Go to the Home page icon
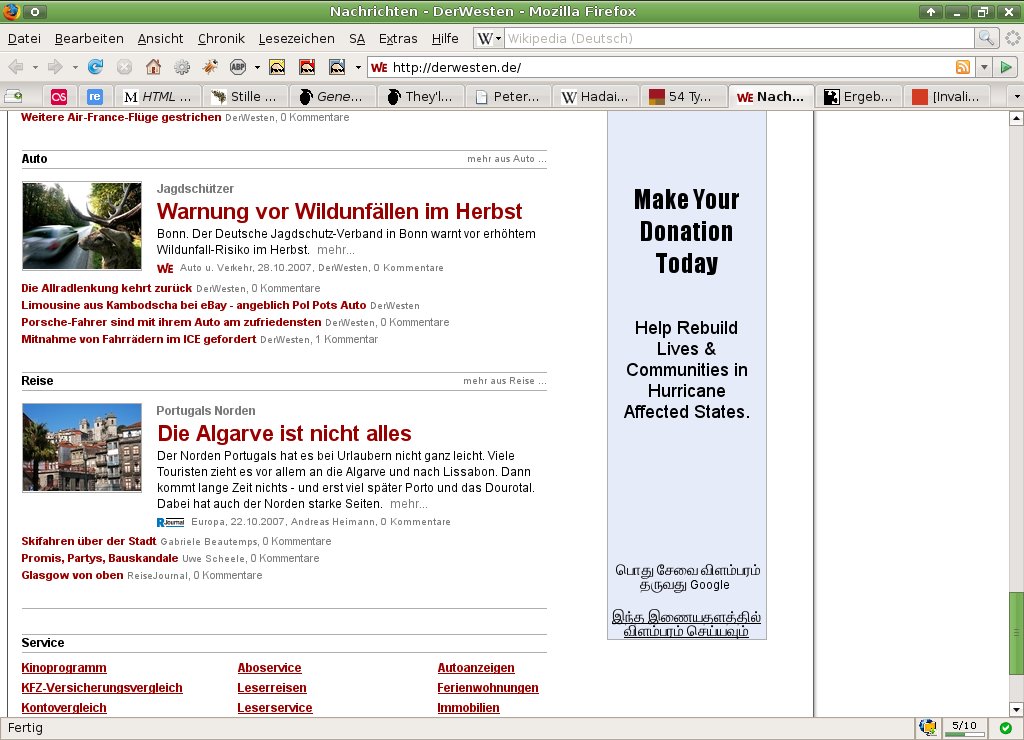 tap(153, 67)
